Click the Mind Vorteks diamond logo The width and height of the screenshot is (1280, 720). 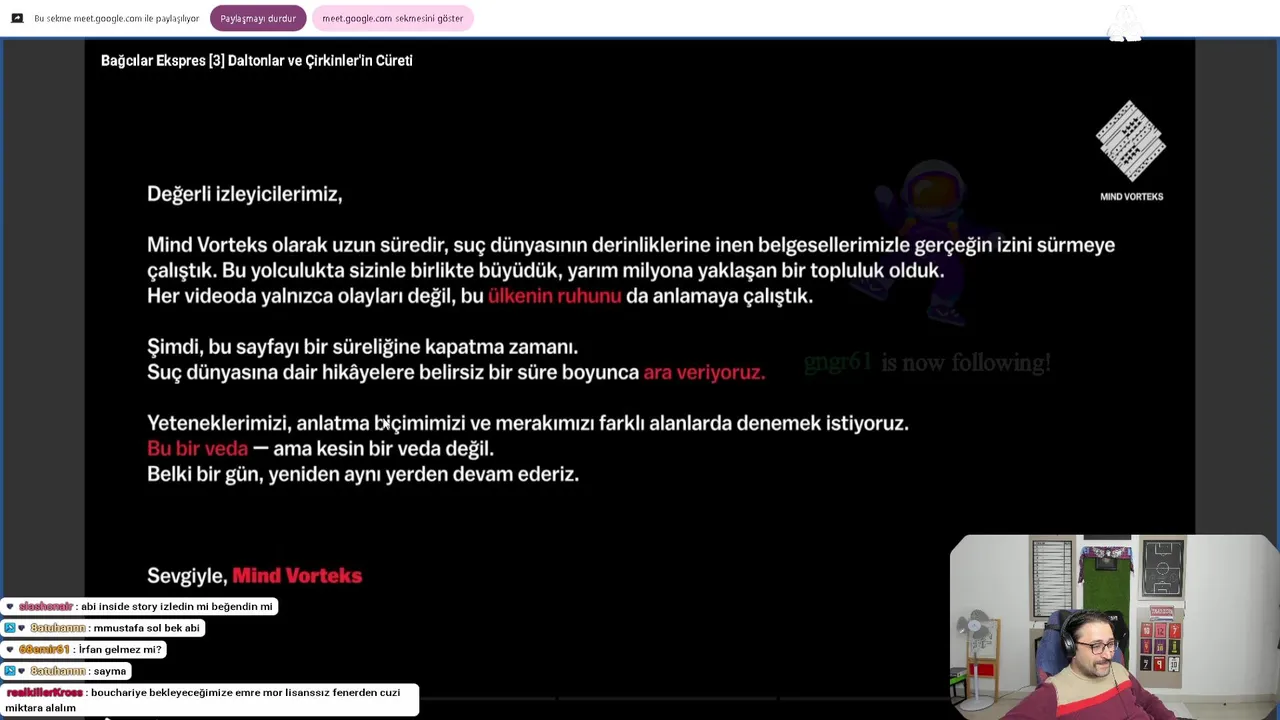(x=1131, y=141)
